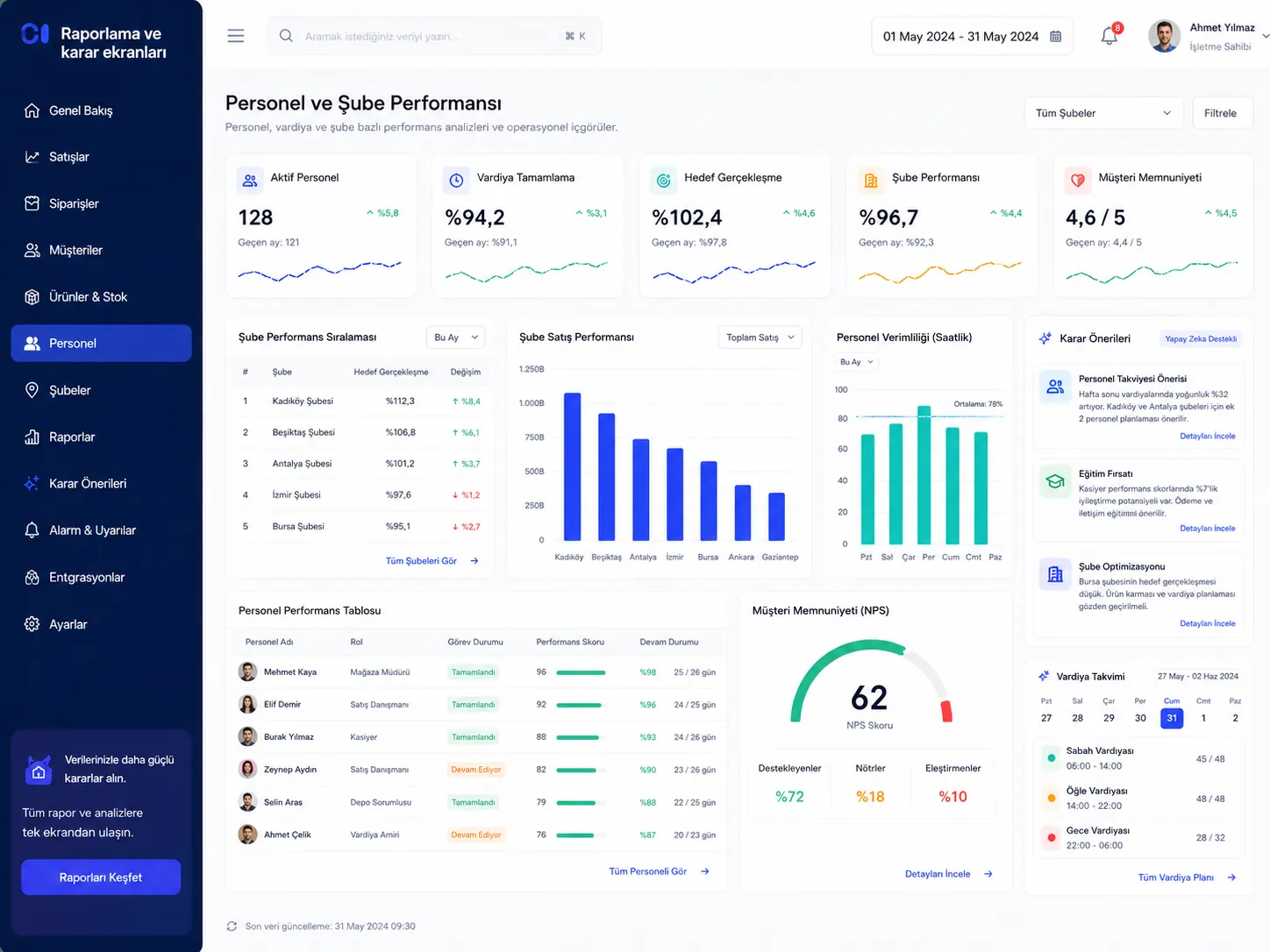1270x952 pixels.
Task: Click the search magnifier icon
Action: pos(286,36)
